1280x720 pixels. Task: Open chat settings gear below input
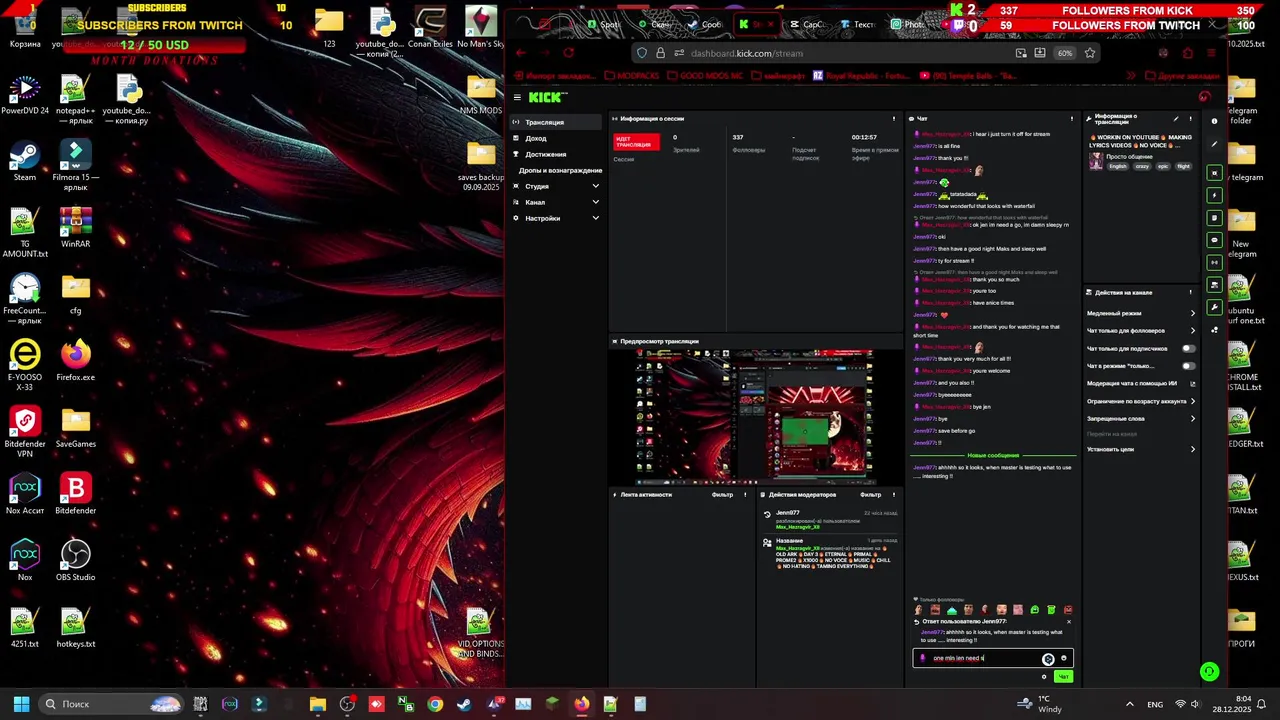click(x=1044, y=677)
